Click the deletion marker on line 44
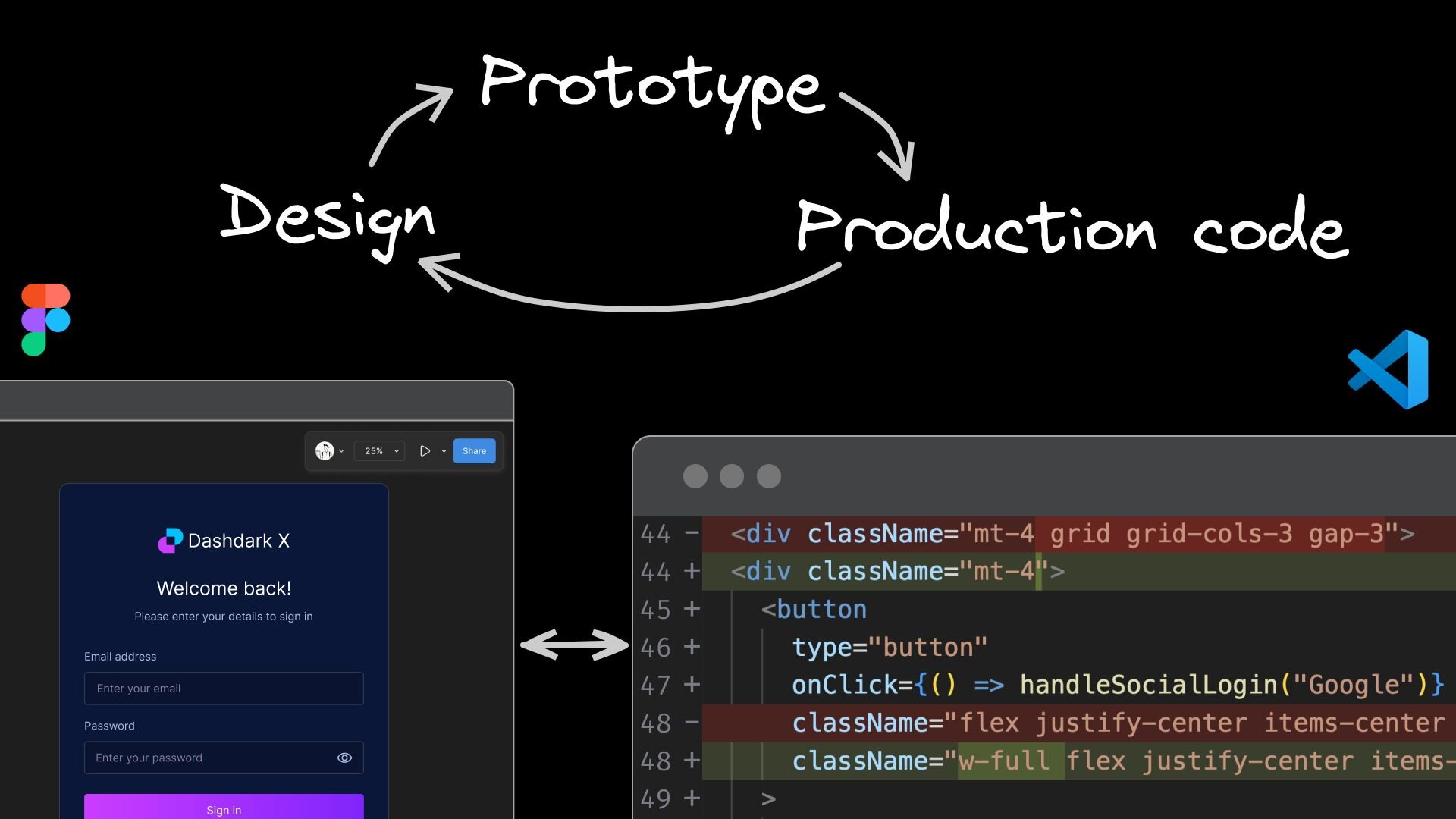Screen dimensions: 1456x819 click(x=691, y=533)
